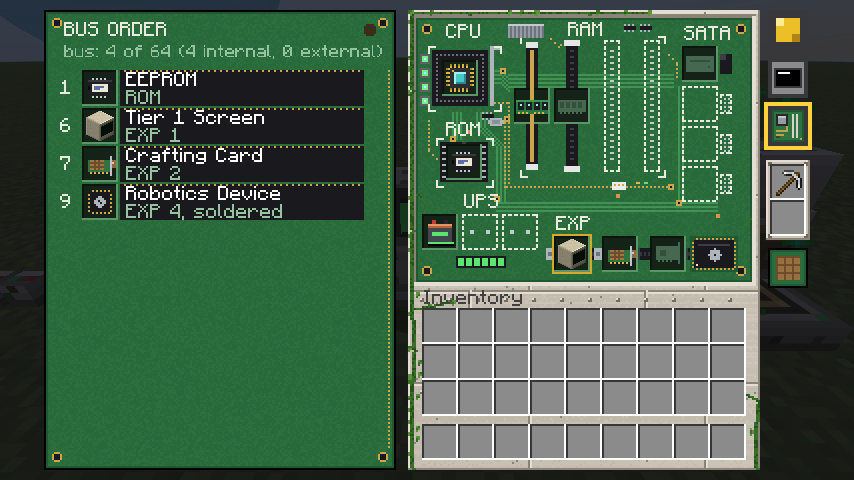This screenshot has height=480, width=854.
Task: Select the EEPROM ROM bus order entry
Action: tap(242, 88)
